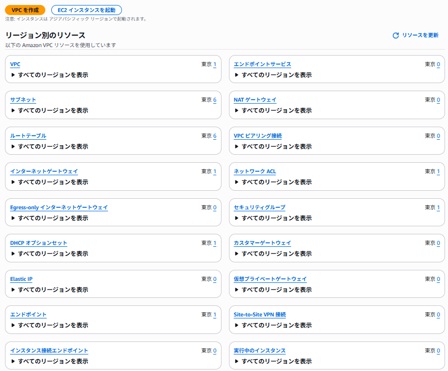
Task: Click the Tokyo count for DHCP オプションセット
Action: [215, 243]
